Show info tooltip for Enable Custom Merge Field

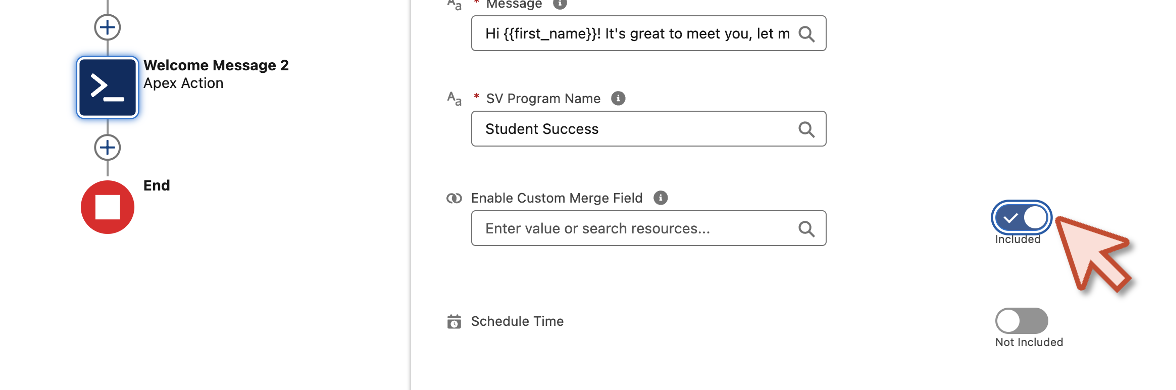660,198
